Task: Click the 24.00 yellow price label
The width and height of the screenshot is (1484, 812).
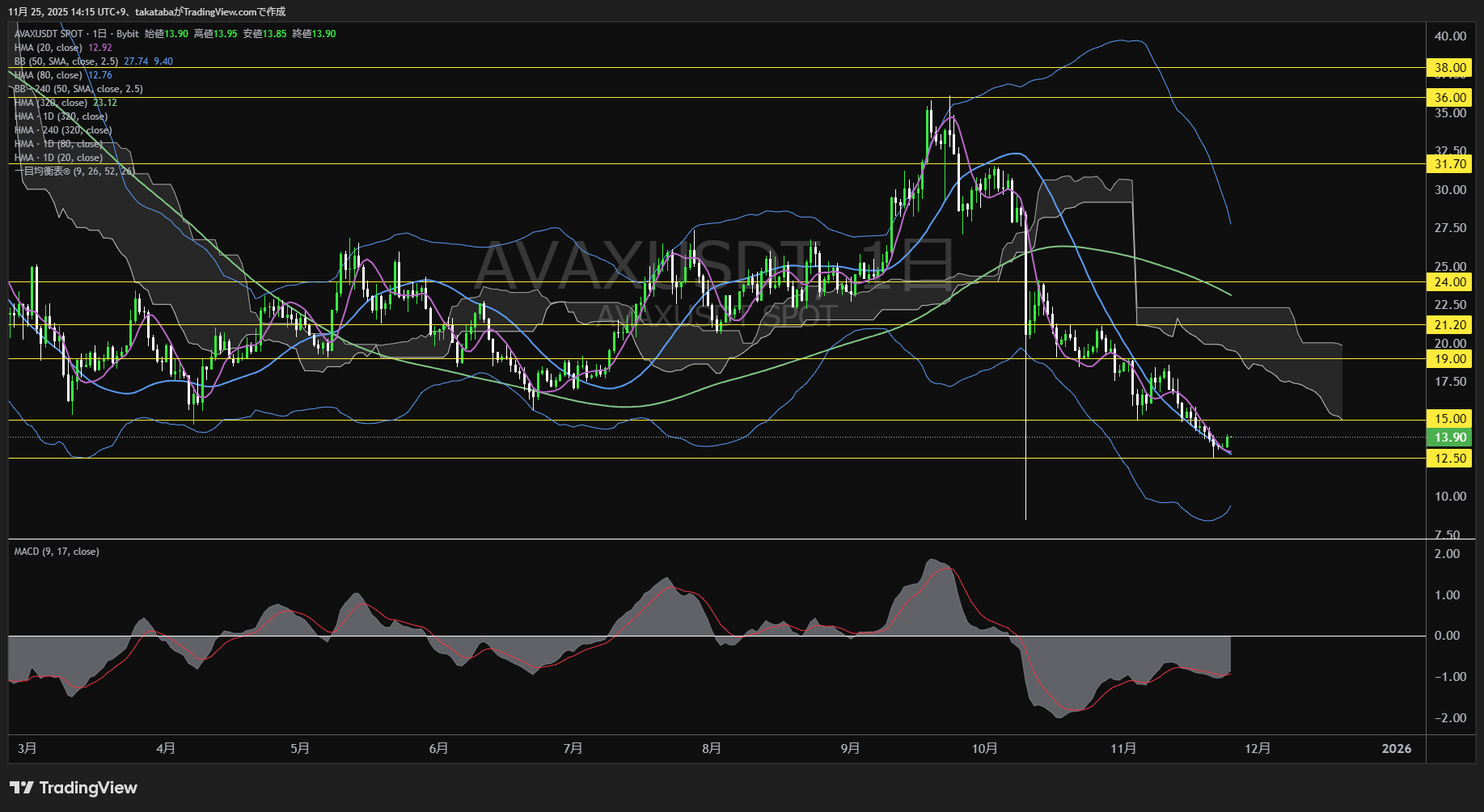Action: [x=1450, y=282]
